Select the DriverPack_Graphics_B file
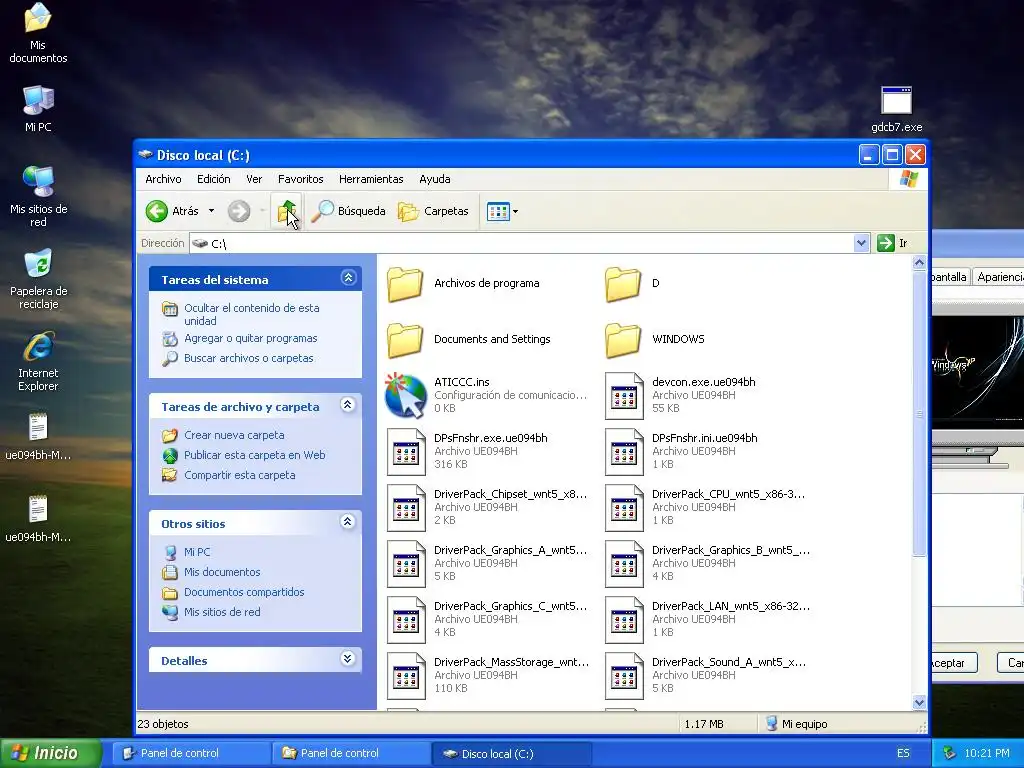1024x768 pixels. pyautogui.click(x=707, y=564)
